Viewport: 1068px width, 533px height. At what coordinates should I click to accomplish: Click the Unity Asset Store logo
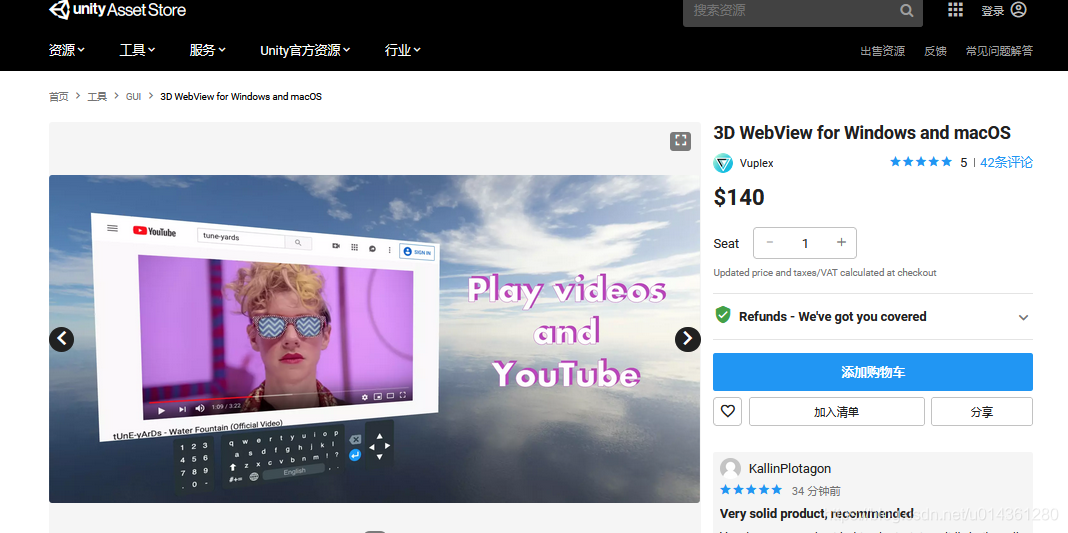(117, 10)
